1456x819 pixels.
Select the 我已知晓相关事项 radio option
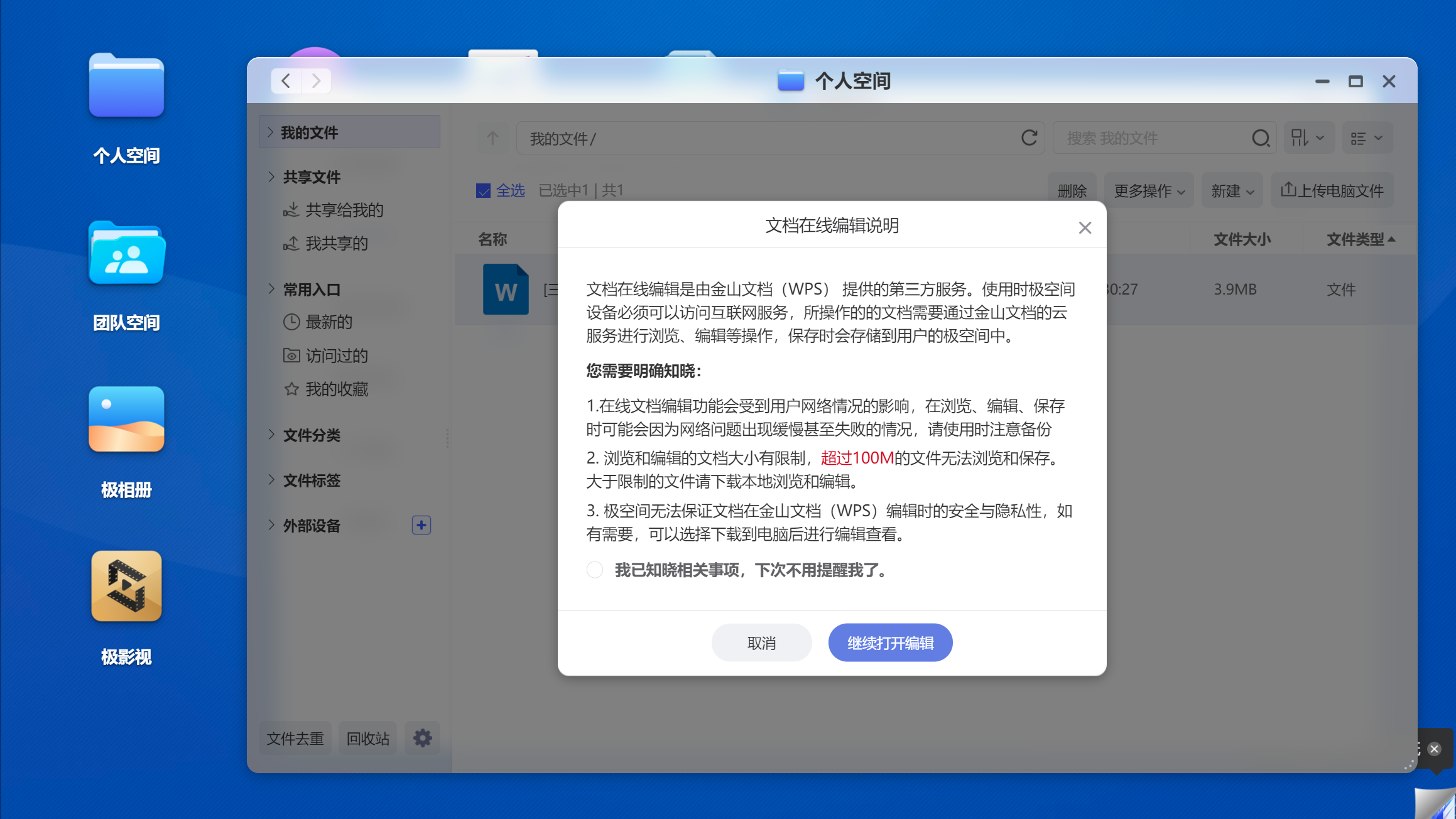[595, 570]
